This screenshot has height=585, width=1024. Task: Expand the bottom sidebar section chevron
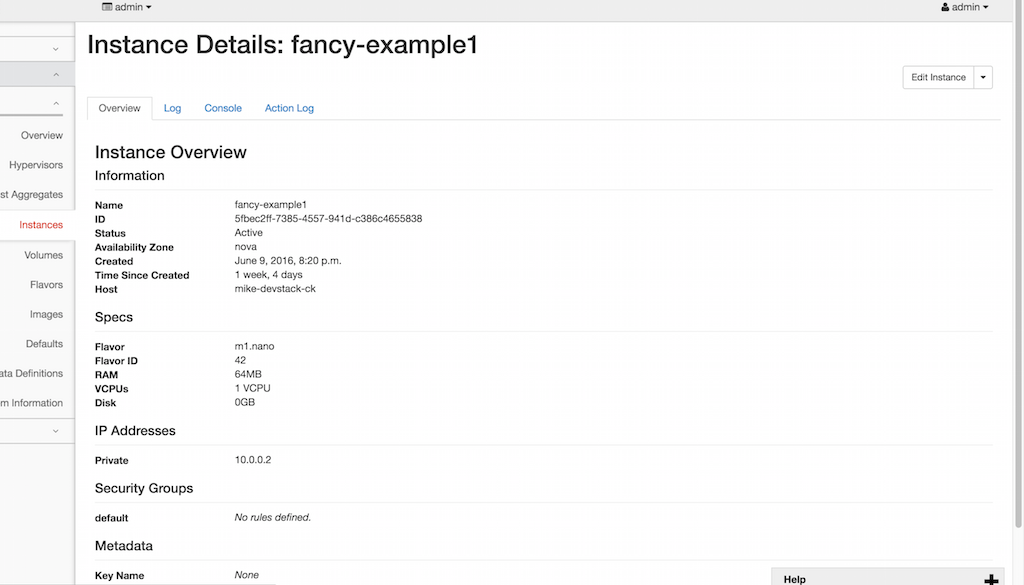pos(56,430)
